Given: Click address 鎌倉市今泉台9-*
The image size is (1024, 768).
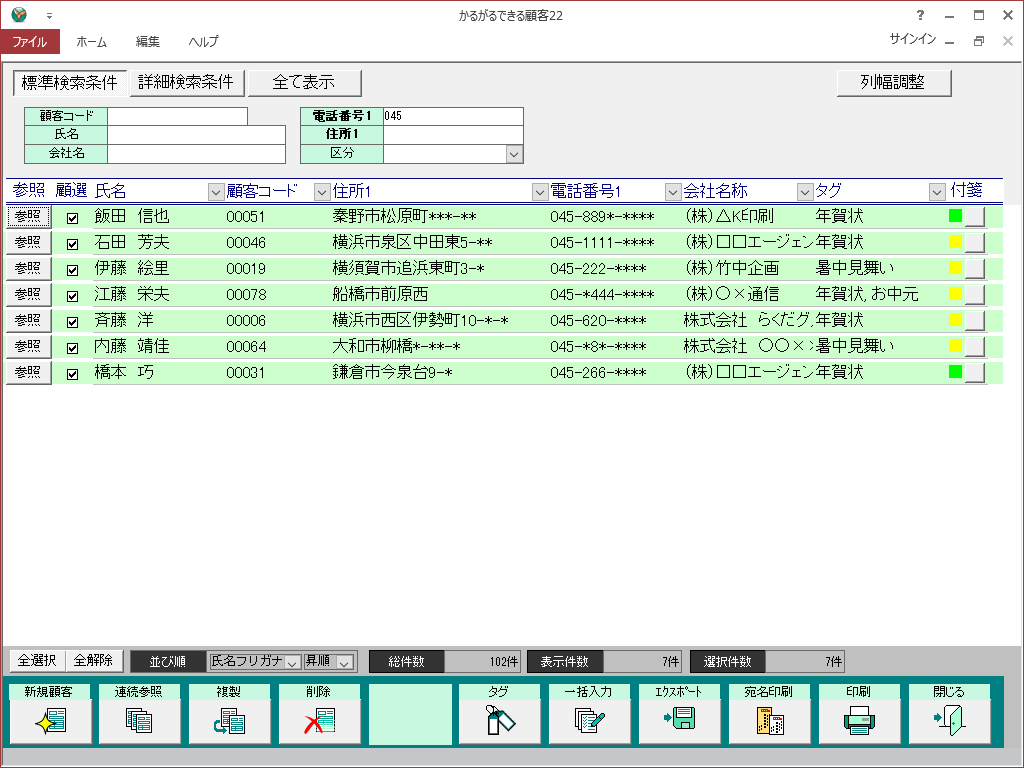Looking at the screenshot, I should click(x=392, y=373).
